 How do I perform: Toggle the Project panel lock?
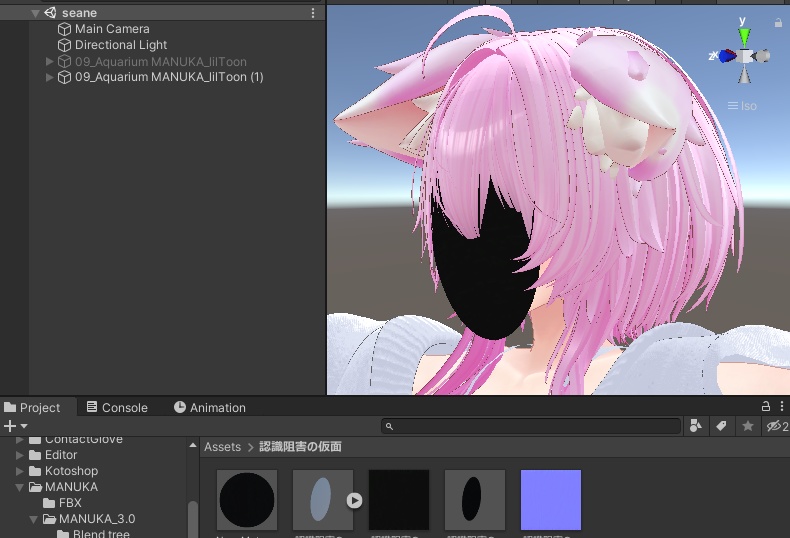click(x=766, y=406)
